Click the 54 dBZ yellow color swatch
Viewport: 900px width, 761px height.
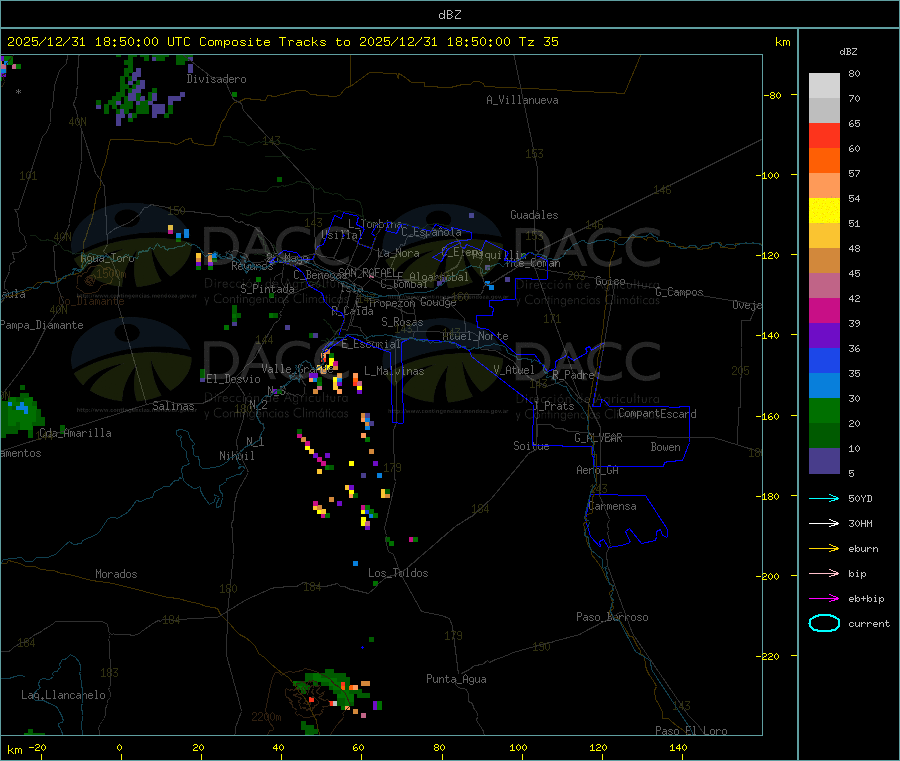coord(824,211)
